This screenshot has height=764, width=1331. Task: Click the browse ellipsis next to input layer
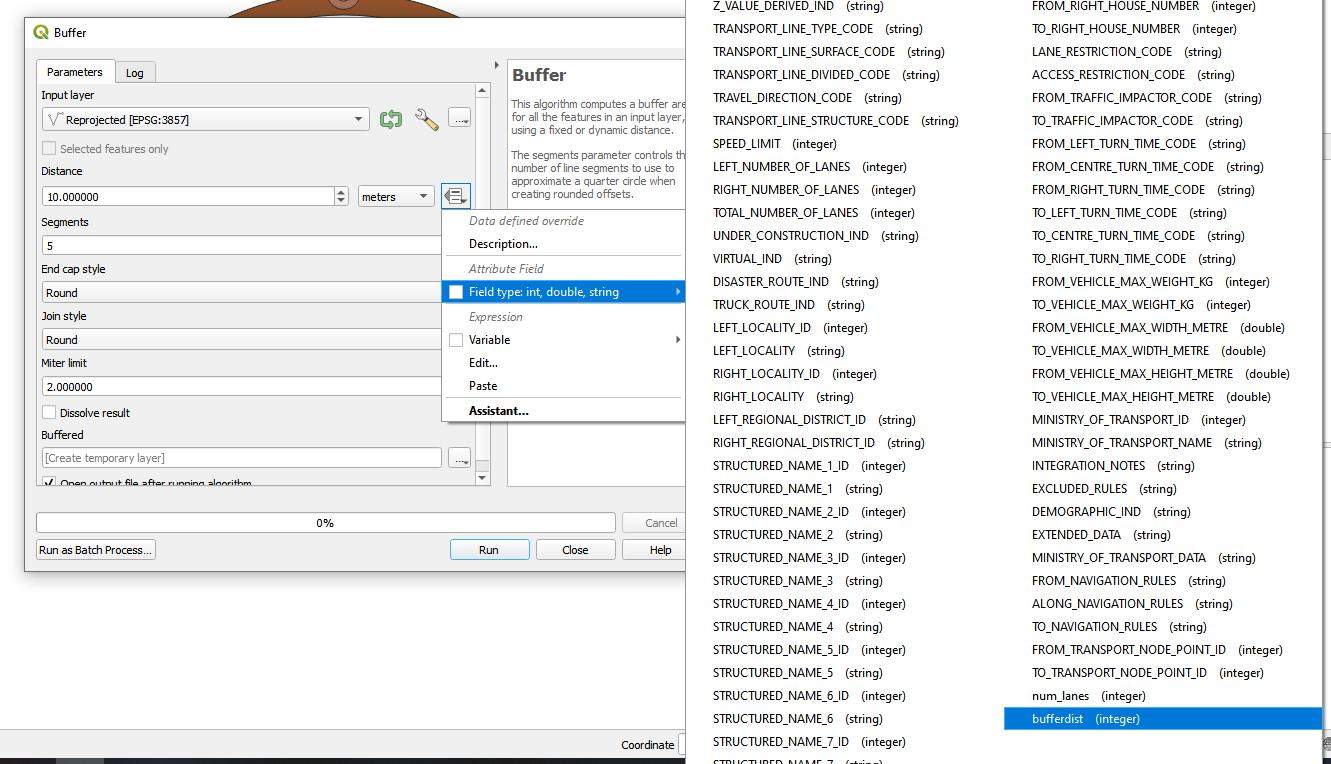(x=459, y=118)
